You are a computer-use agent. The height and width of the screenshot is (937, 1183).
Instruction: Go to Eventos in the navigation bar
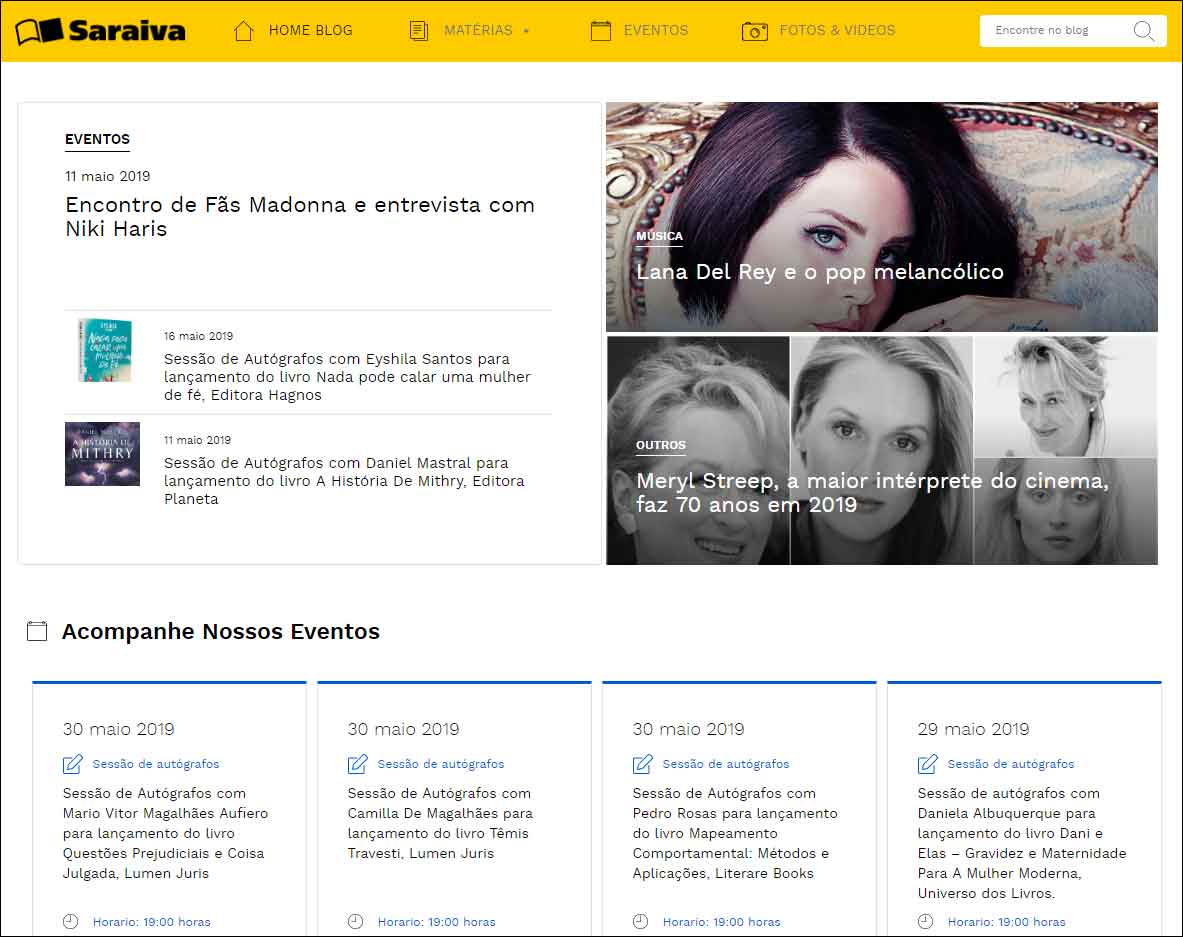pos(656,30)
